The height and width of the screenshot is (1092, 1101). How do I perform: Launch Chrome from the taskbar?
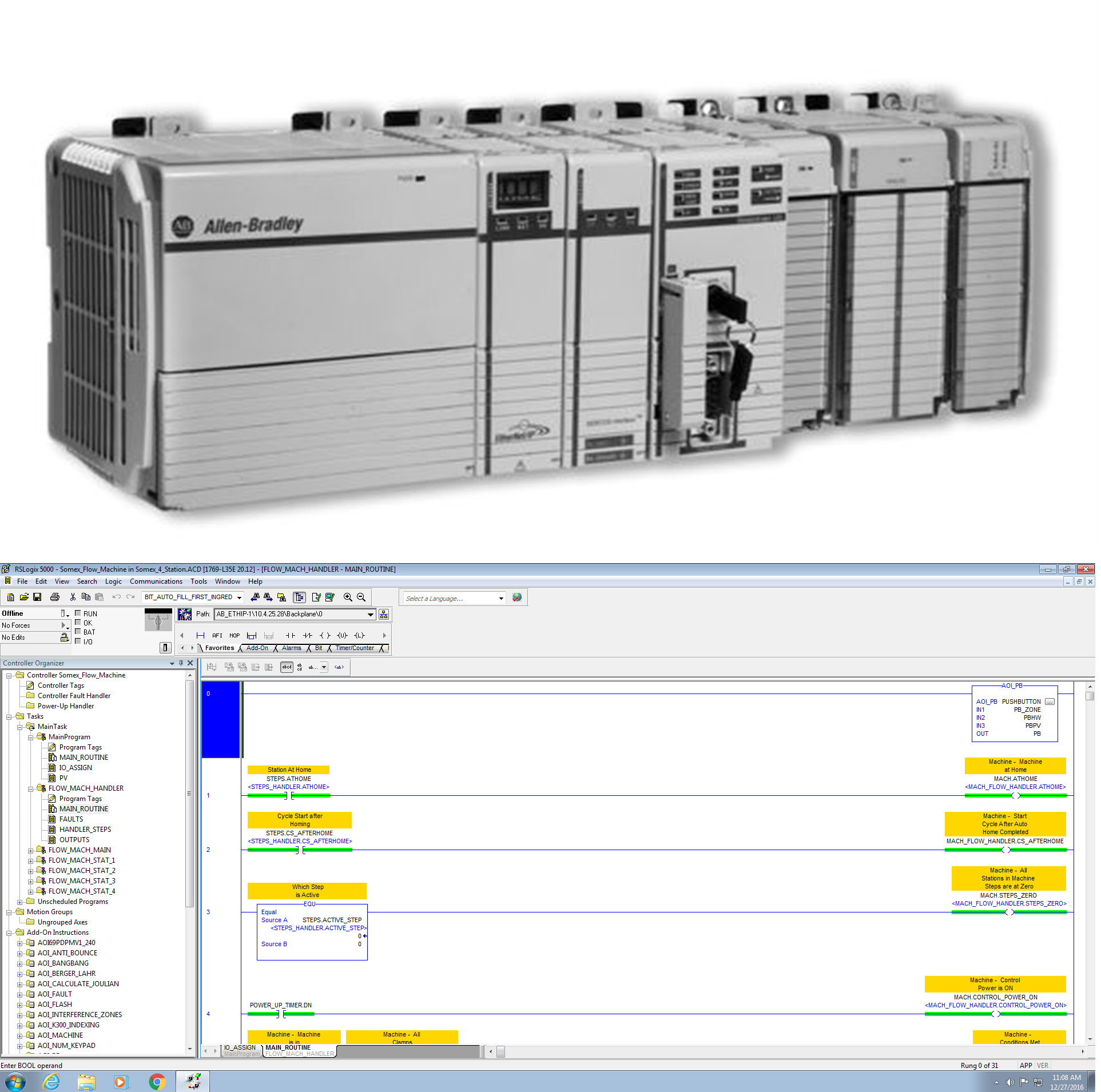[157, 1081]
